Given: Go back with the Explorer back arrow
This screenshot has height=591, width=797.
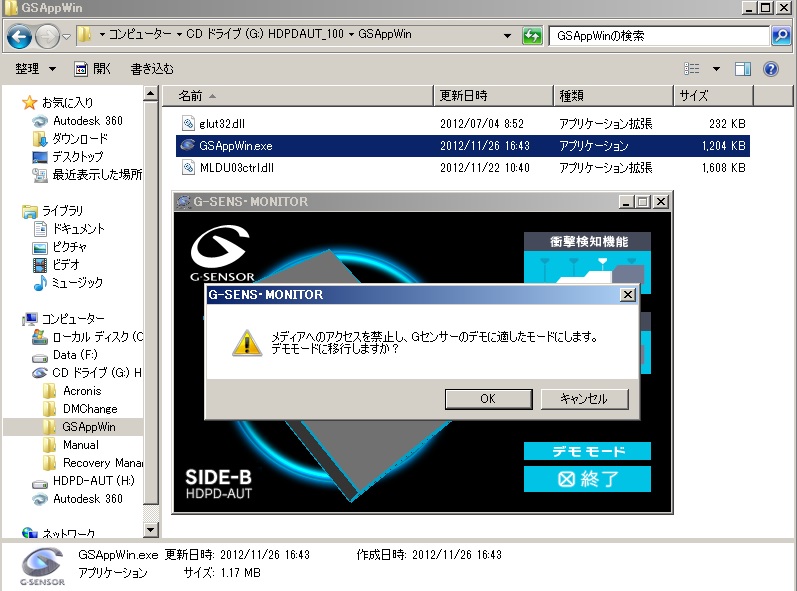Looking at the screenshot, I should coord(20,37).
